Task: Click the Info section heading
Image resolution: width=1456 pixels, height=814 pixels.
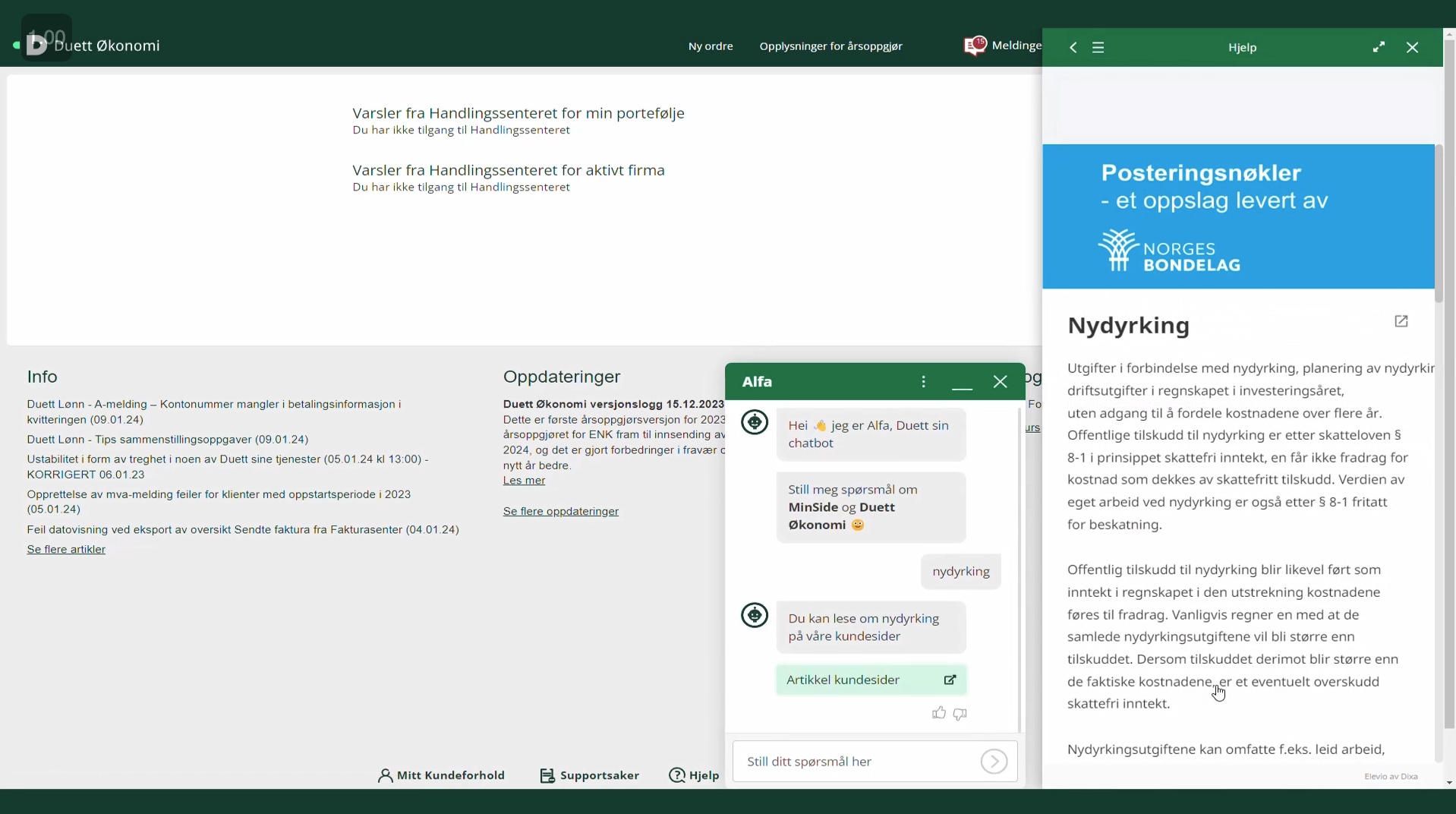Action: point(42,377)
